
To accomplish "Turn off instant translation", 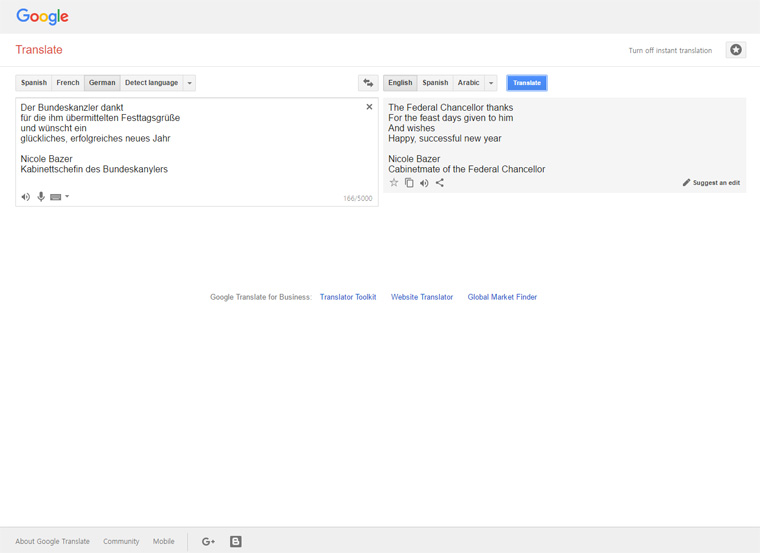I will (670, 50).
